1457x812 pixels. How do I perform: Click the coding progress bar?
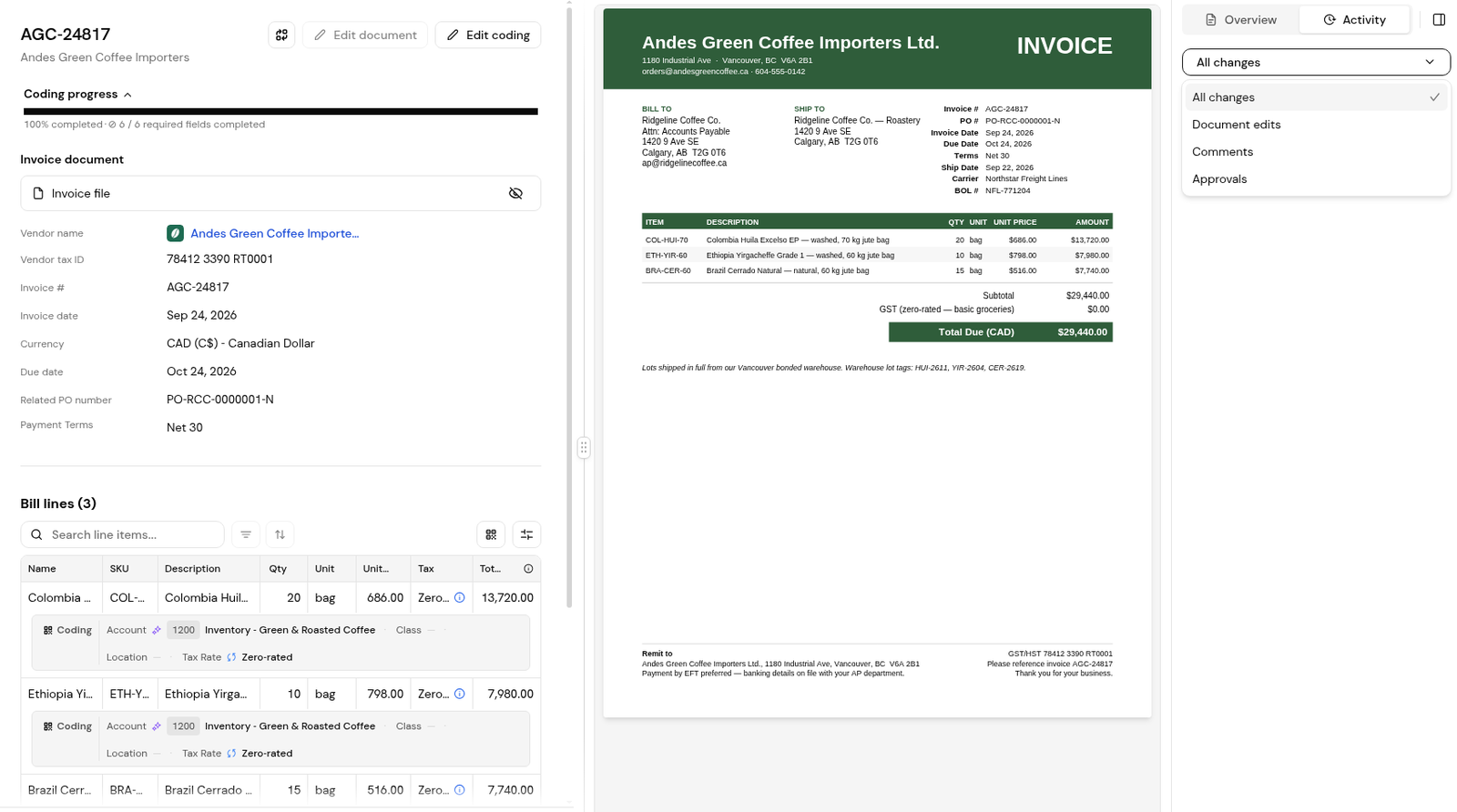tap(280, 112)
